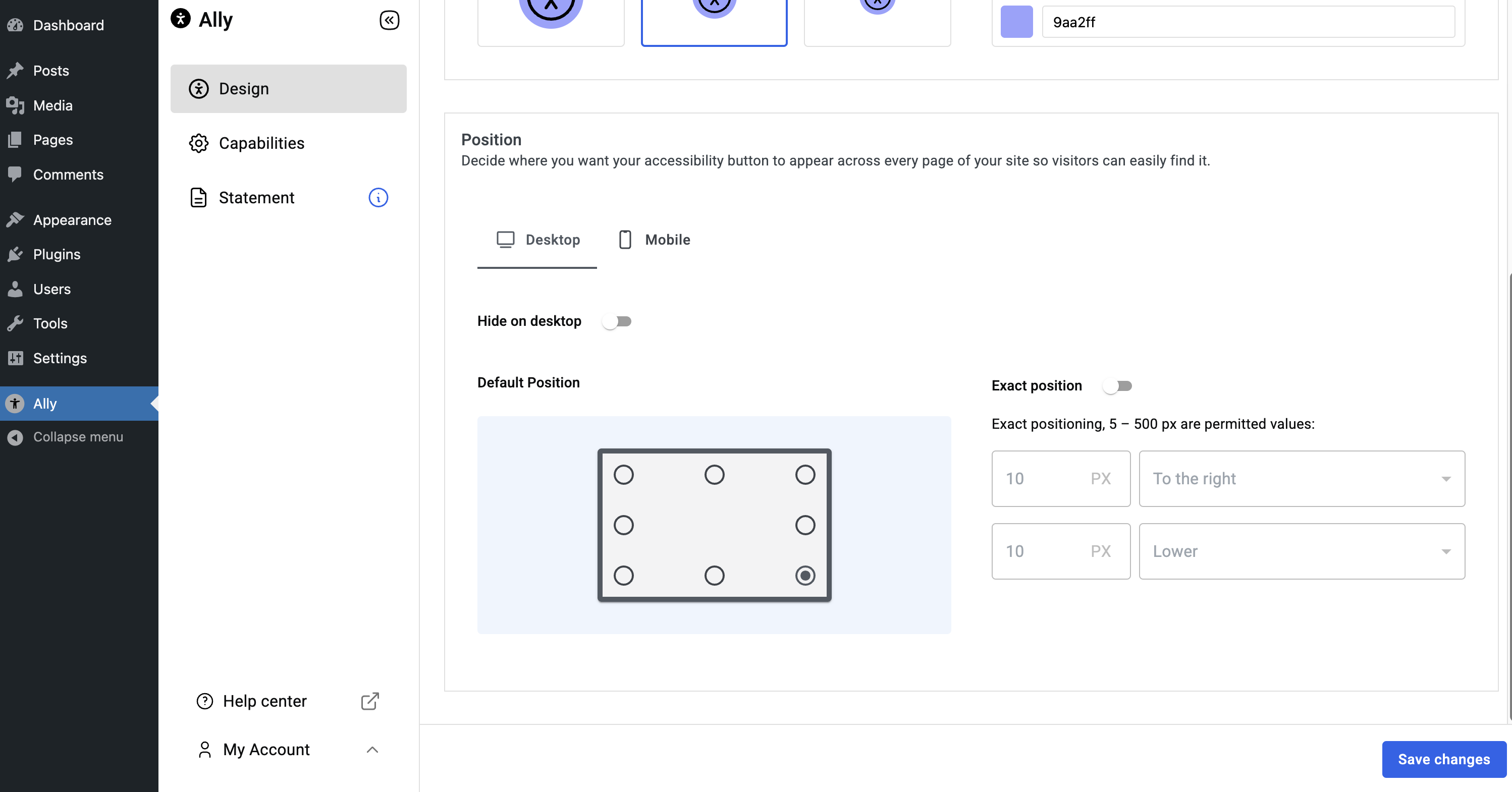
Task: Switch to the Mobile tab
Action: pos(653,239)
